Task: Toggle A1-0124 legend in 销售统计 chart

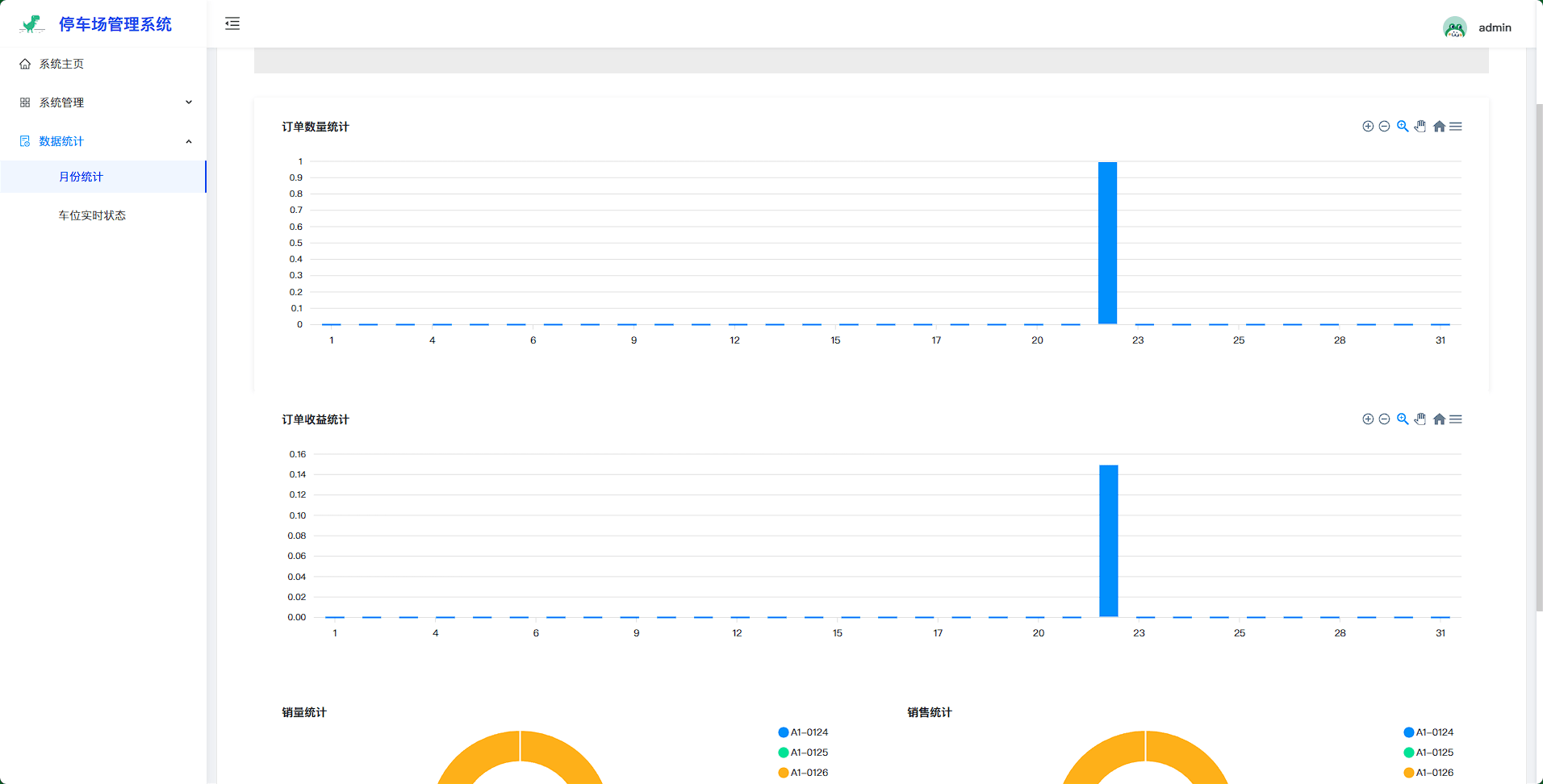Action: (x=1428, y=732)
